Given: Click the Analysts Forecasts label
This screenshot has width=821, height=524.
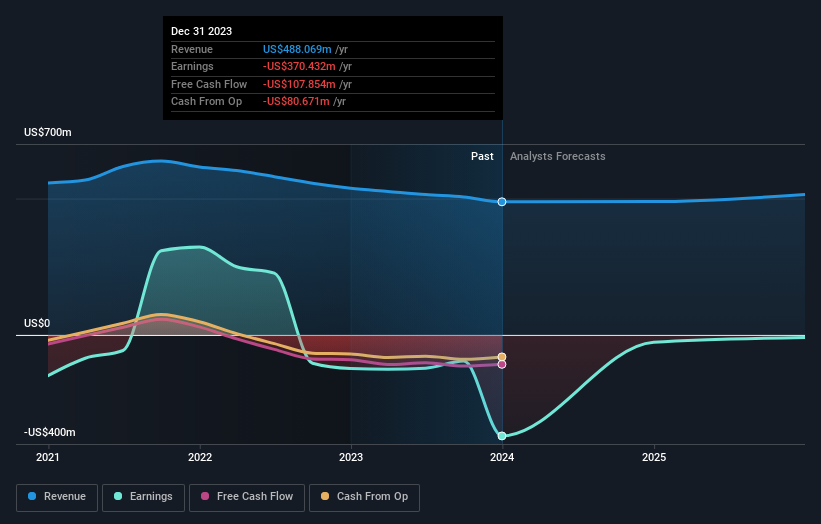Looking at the screenshot, I should click(x=558, y=157).
